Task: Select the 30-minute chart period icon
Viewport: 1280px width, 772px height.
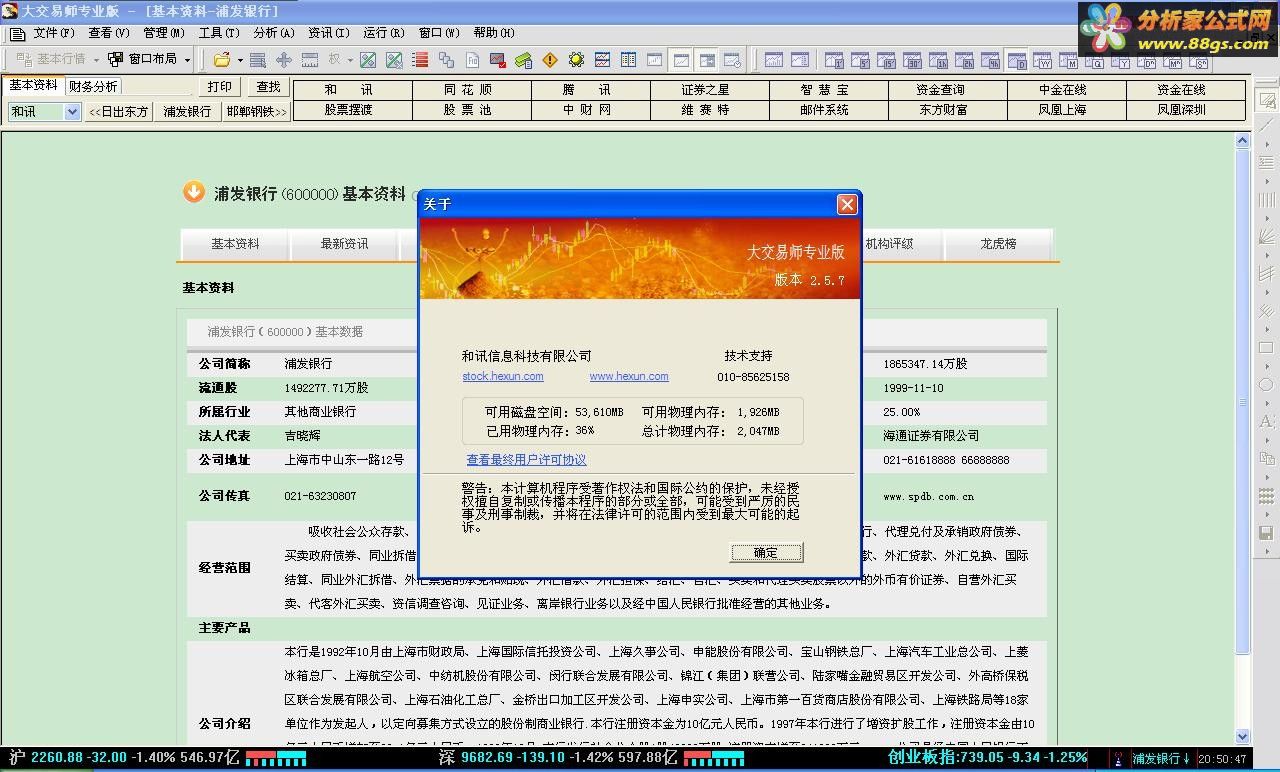Action: point(912,60)
